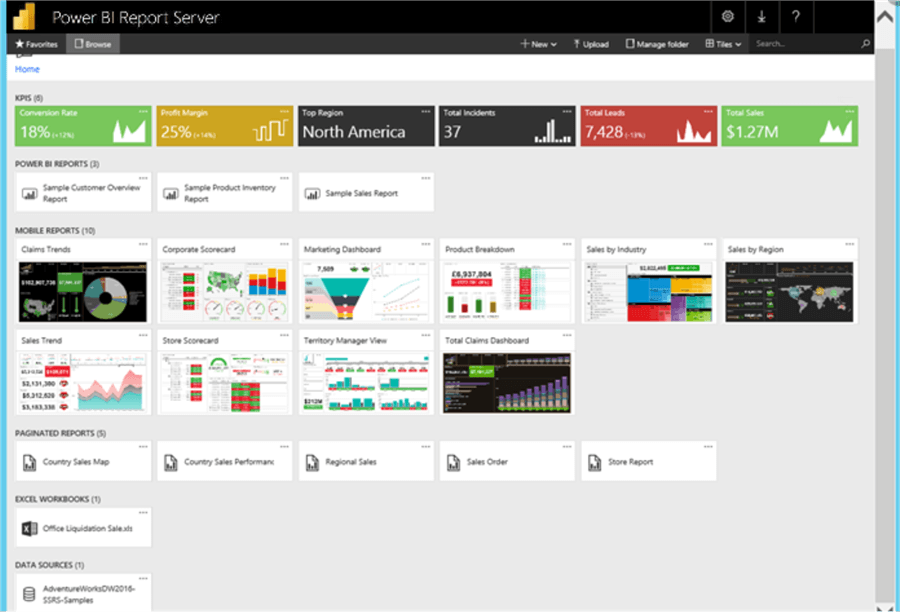Screen dimensions: 900x612
Task: Open ellipsis menu on Office Liquidation Sale tile
Action: coord(143,512)
